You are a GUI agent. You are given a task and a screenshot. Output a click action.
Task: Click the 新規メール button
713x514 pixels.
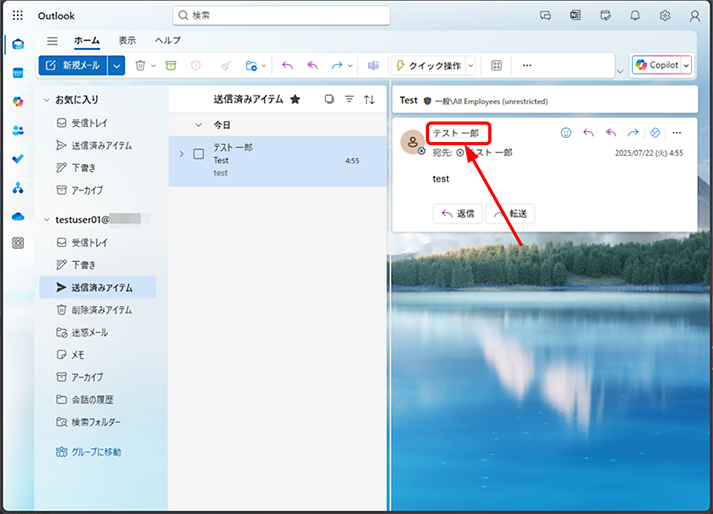click(x=73, y=66)
